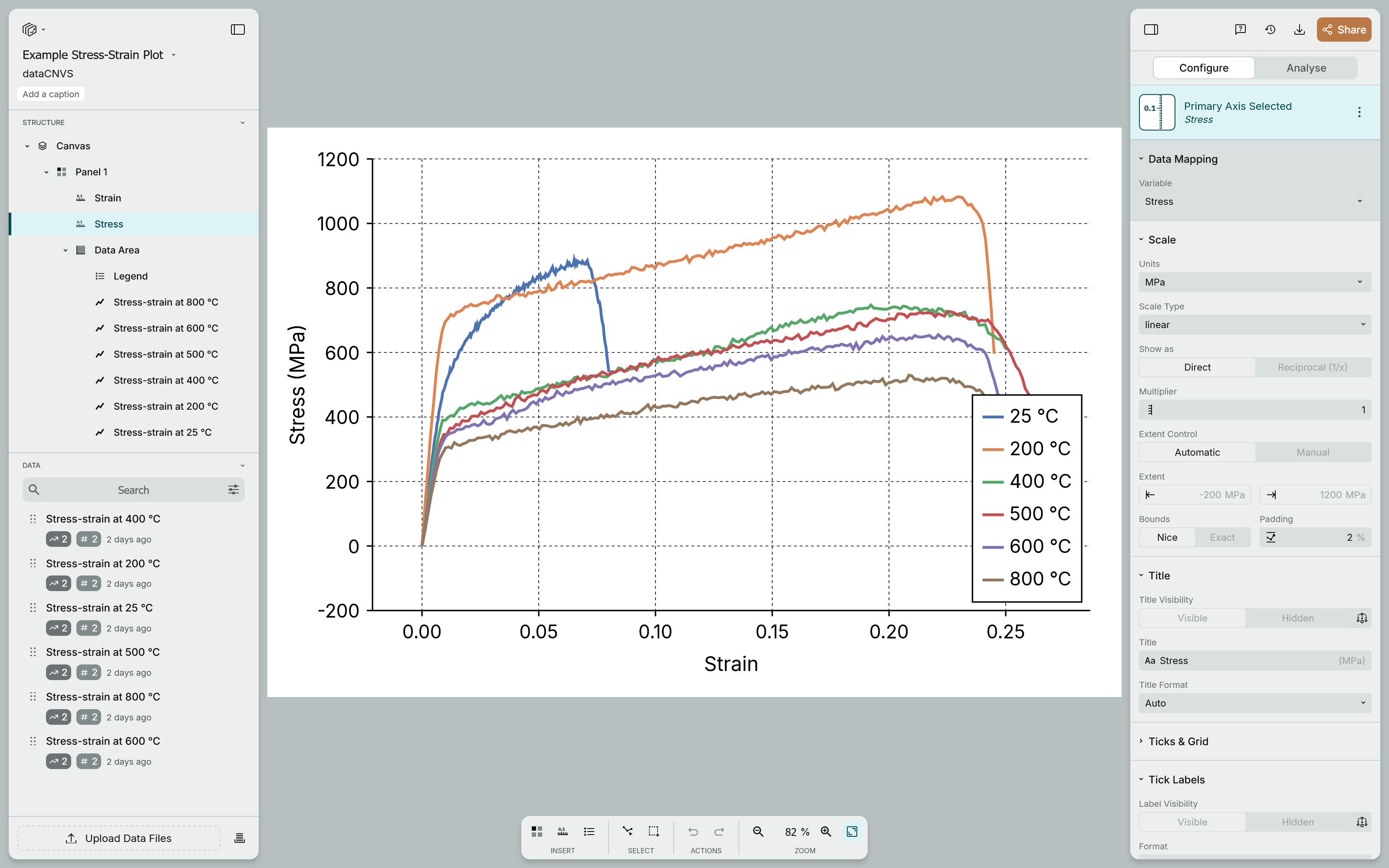Screen dimensions: 1389x868
Task: Insert a new panel from toolbar
Action: pos(537,831)
